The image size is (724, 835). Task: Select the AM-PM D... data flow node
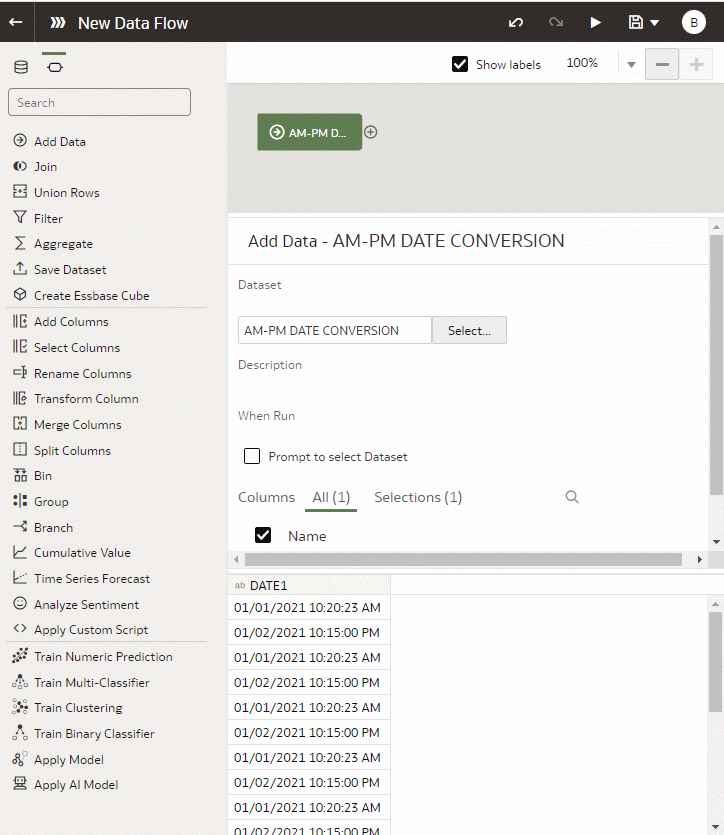click(309, 132)
